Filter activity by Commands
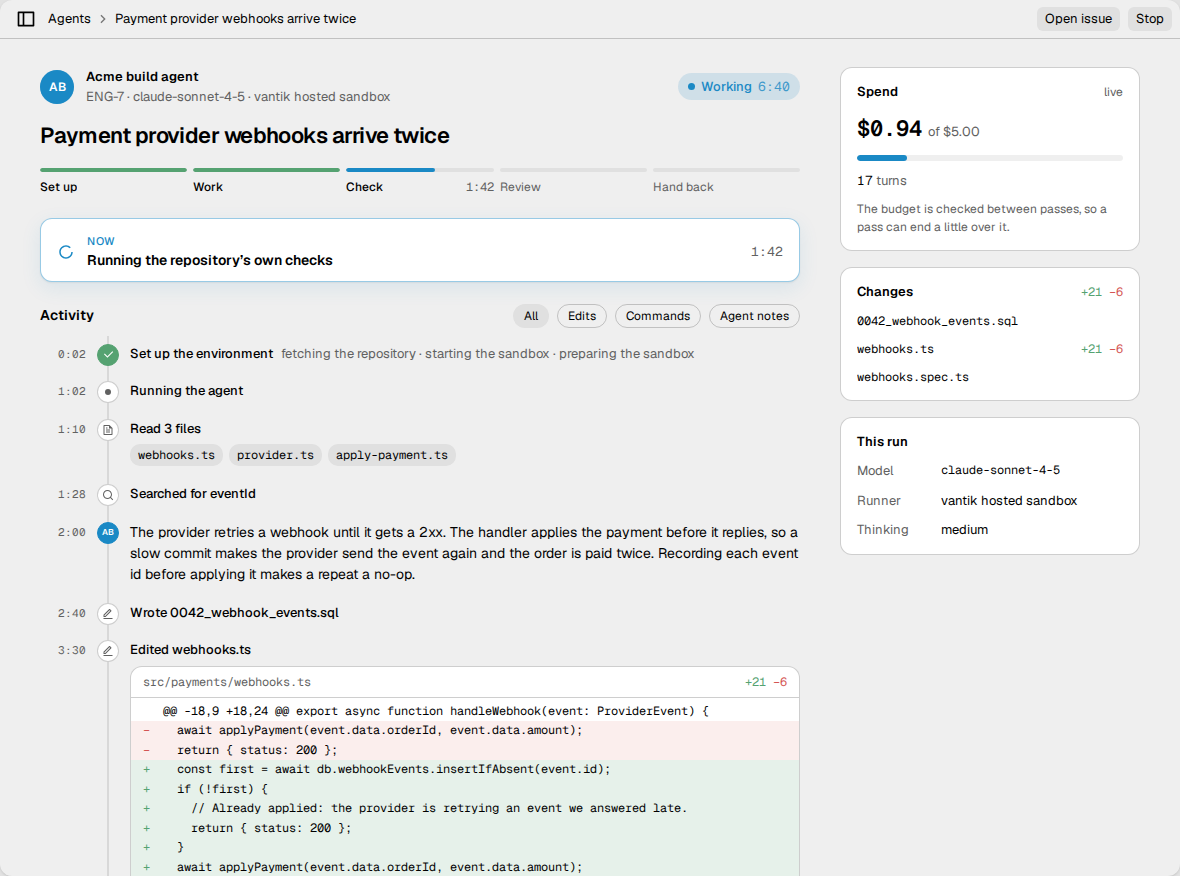This screenshot has height=876, width=1180. pyautogui.click(x=658, y=316)
